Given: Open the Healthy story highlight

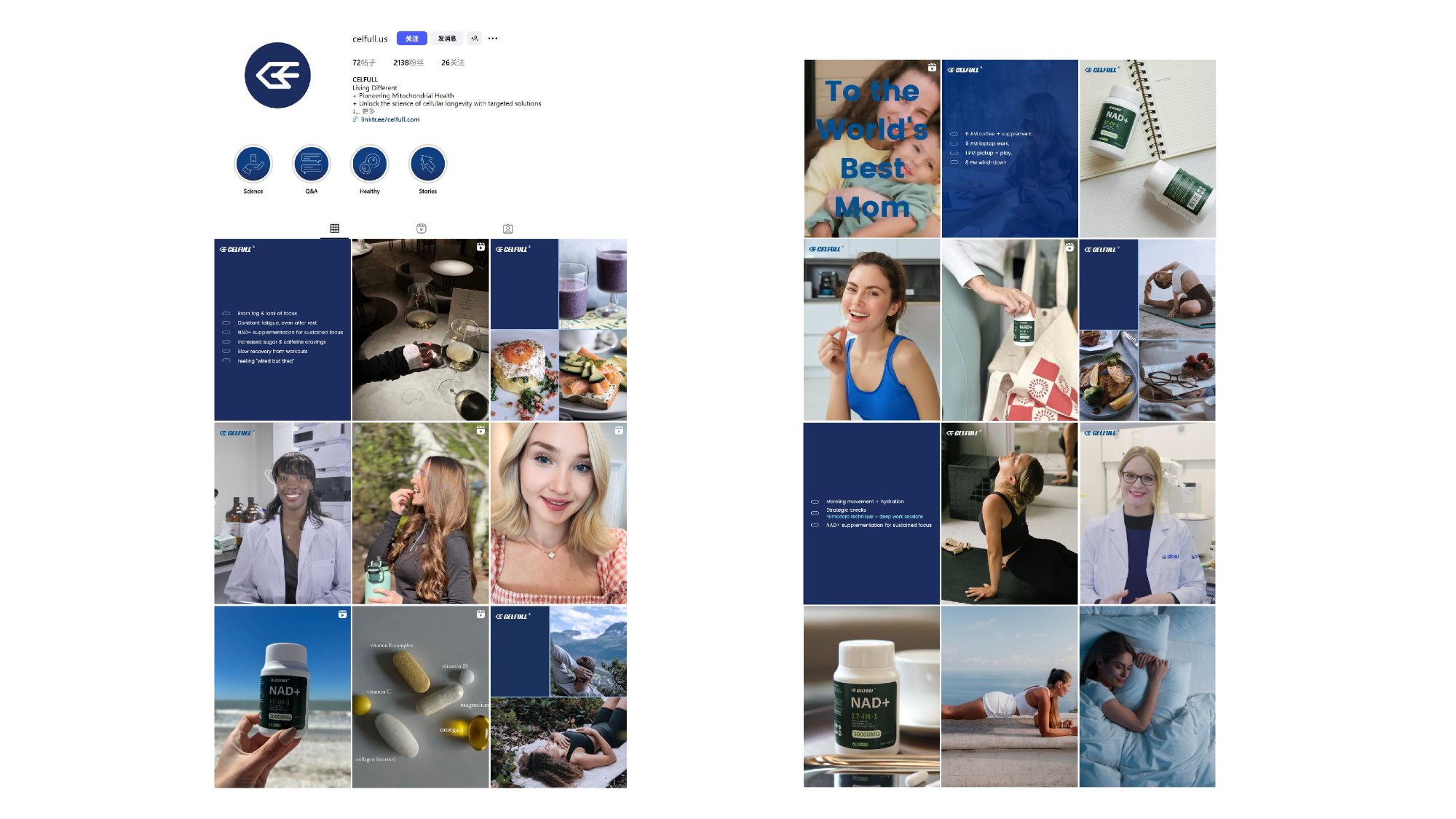Looking at the screenshot, I should coord(369,164).
